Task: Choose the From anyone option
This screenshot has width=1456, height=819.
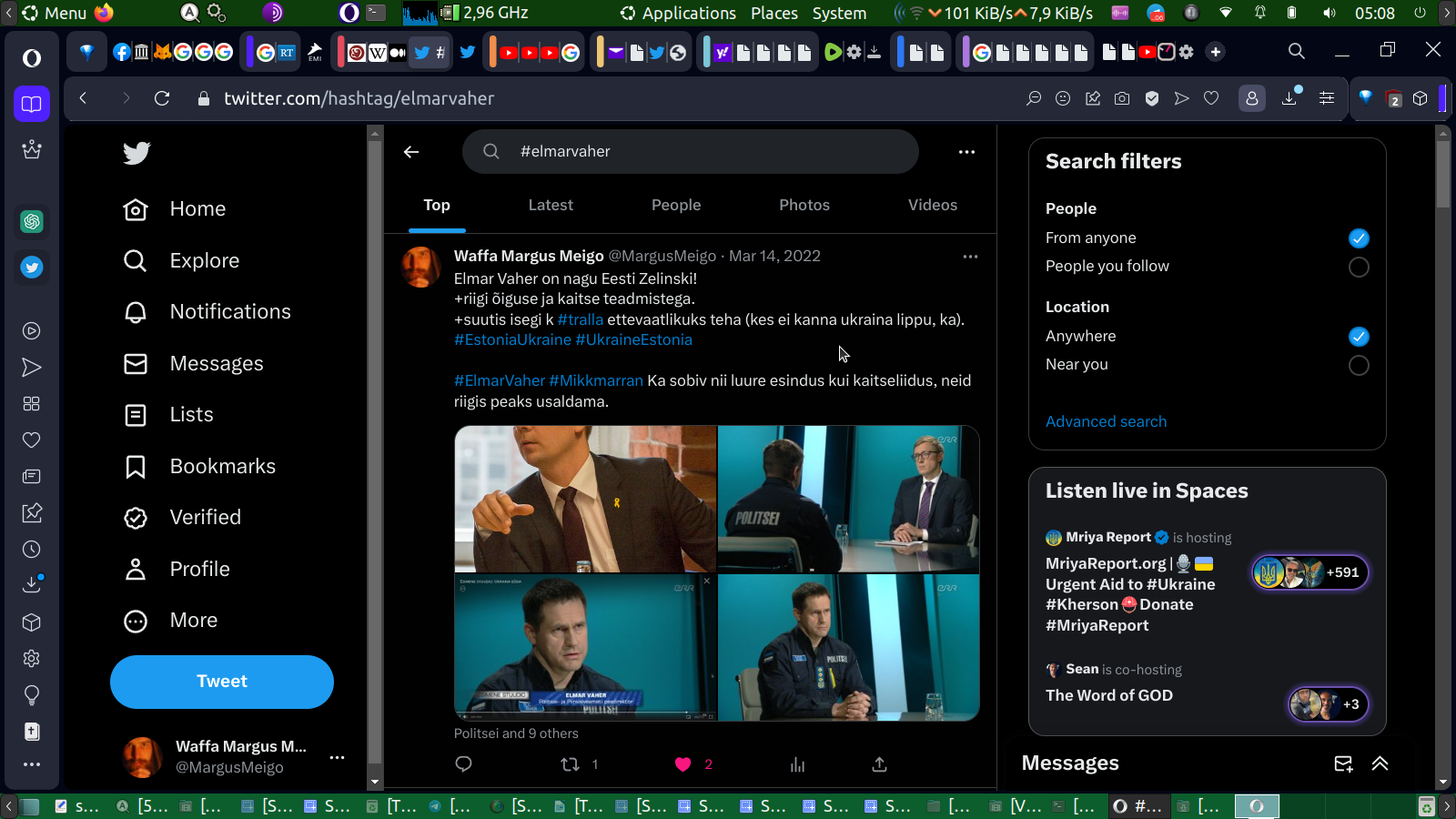Action: pos(1359,238)
